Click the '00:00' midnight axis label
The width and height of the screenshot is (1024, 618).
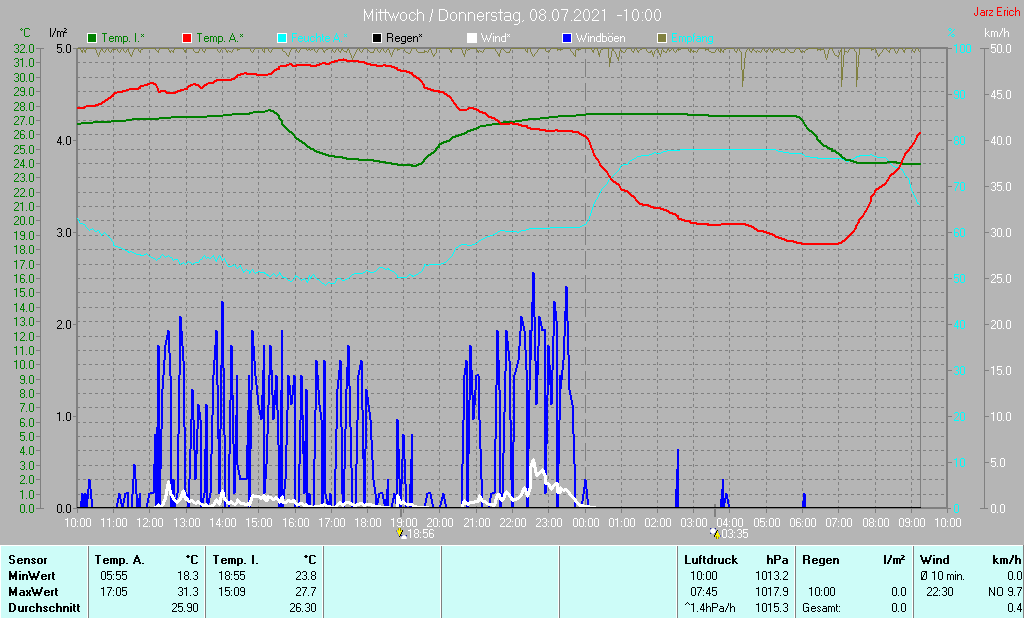pyautogui.click(x=585, y=523)
